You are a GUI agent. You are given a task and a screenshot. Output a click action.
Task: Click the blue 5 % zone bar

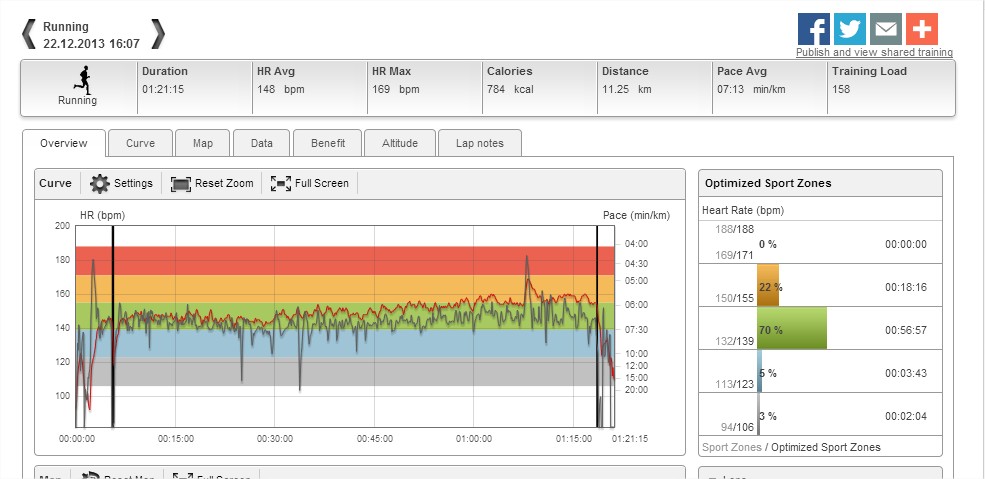click(759, 371)
